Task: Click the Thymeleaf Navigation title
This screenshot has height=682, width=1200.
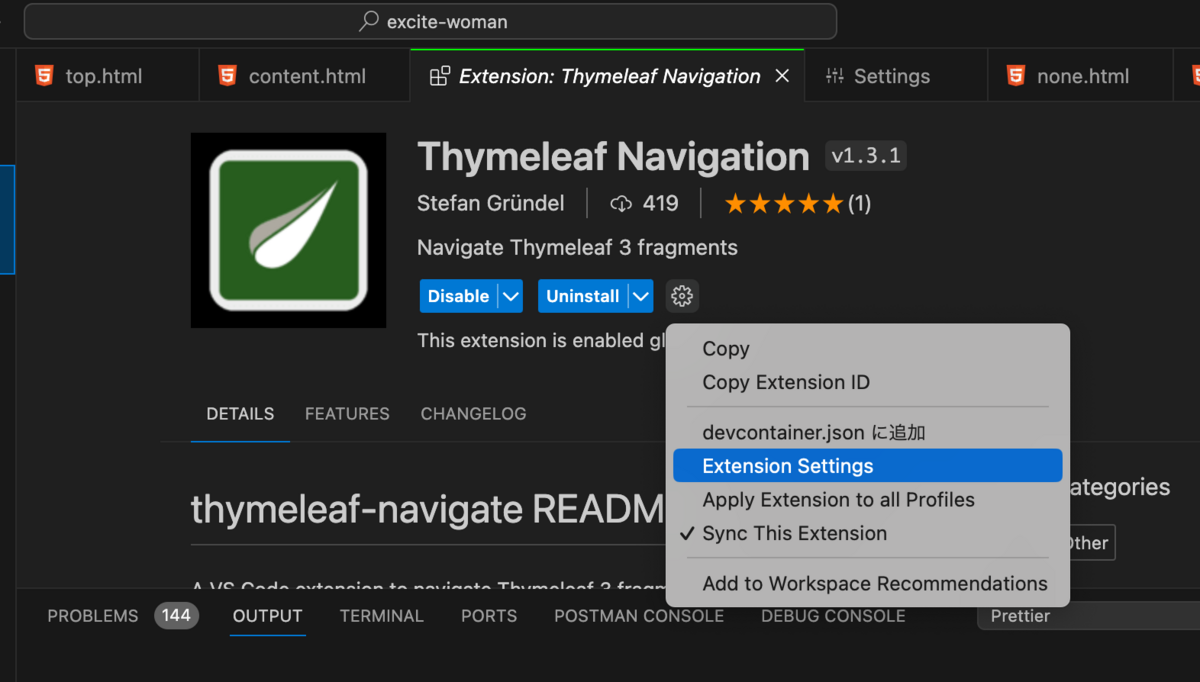Action: [x=613, y=157]
